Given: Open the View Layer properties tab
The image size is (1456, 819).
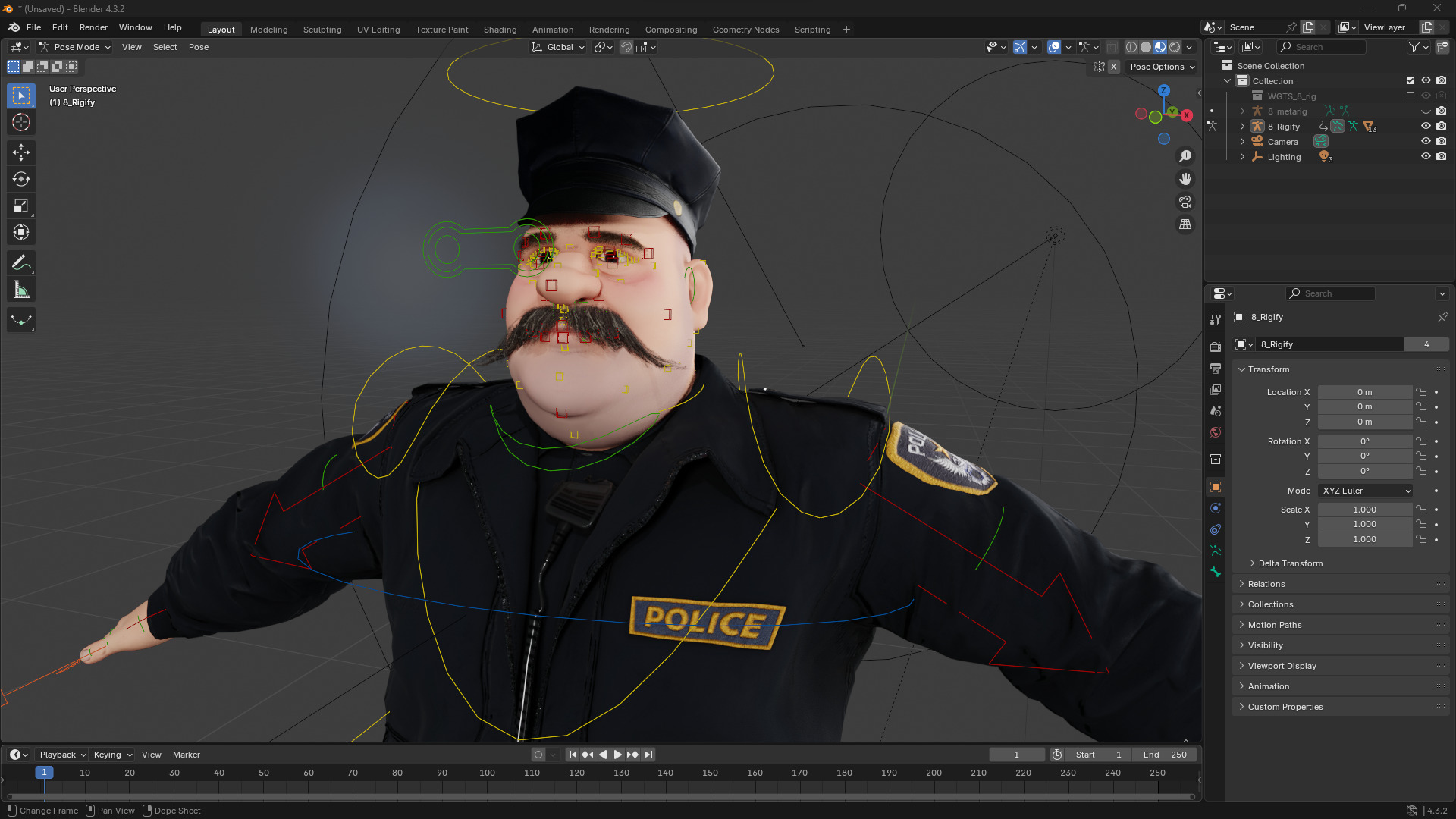Looking at the screenshot, I should (1216, 389).
